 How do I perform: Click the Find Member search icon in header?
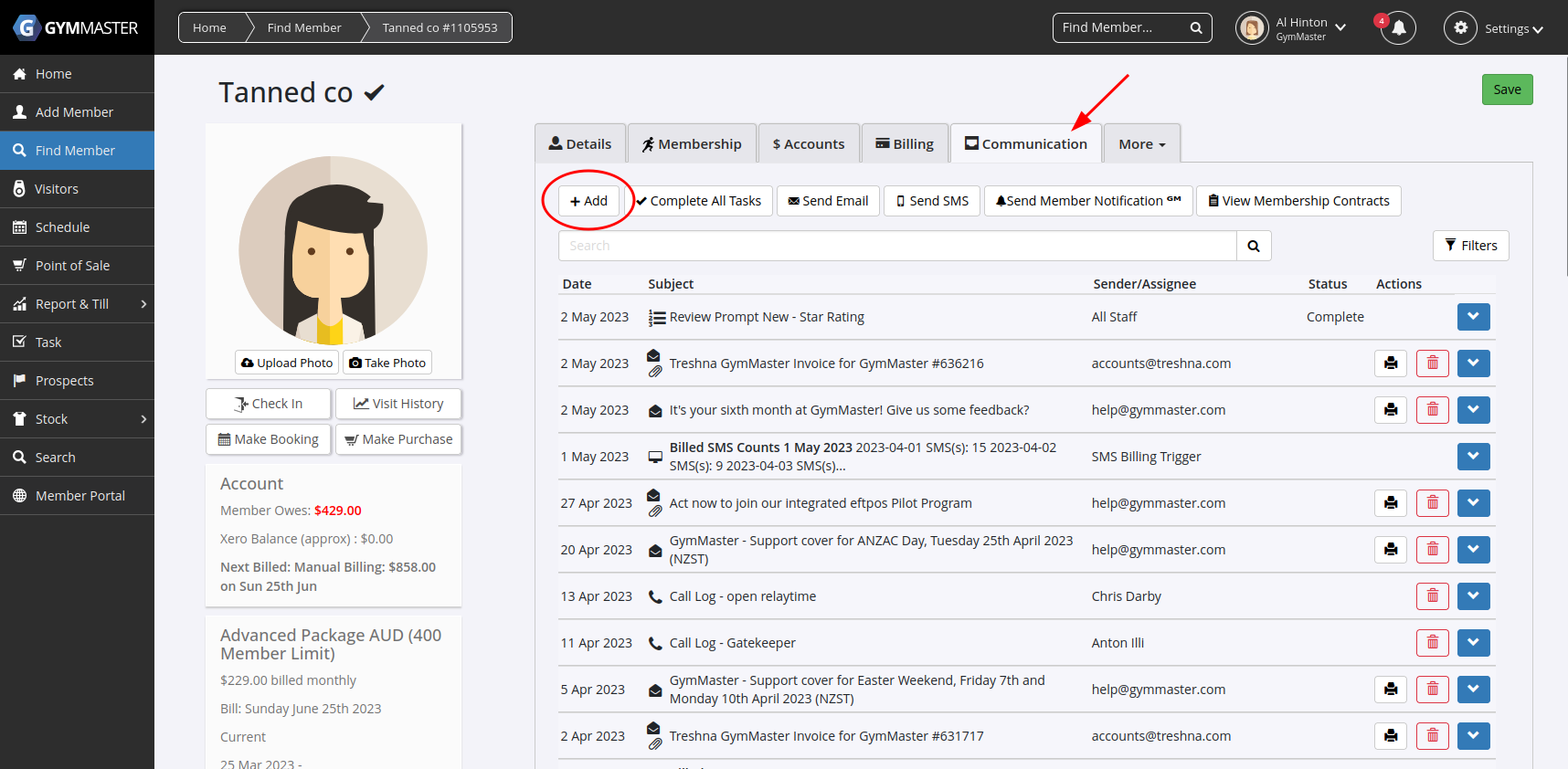click(x=1195, y=28)
